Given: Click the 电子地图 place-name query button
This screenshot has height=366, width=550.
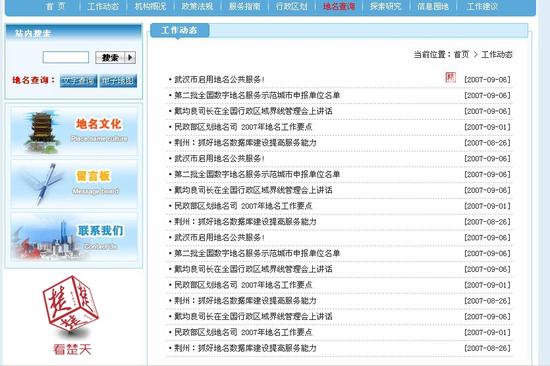Looking at the screenshot, I should point(118,81).
